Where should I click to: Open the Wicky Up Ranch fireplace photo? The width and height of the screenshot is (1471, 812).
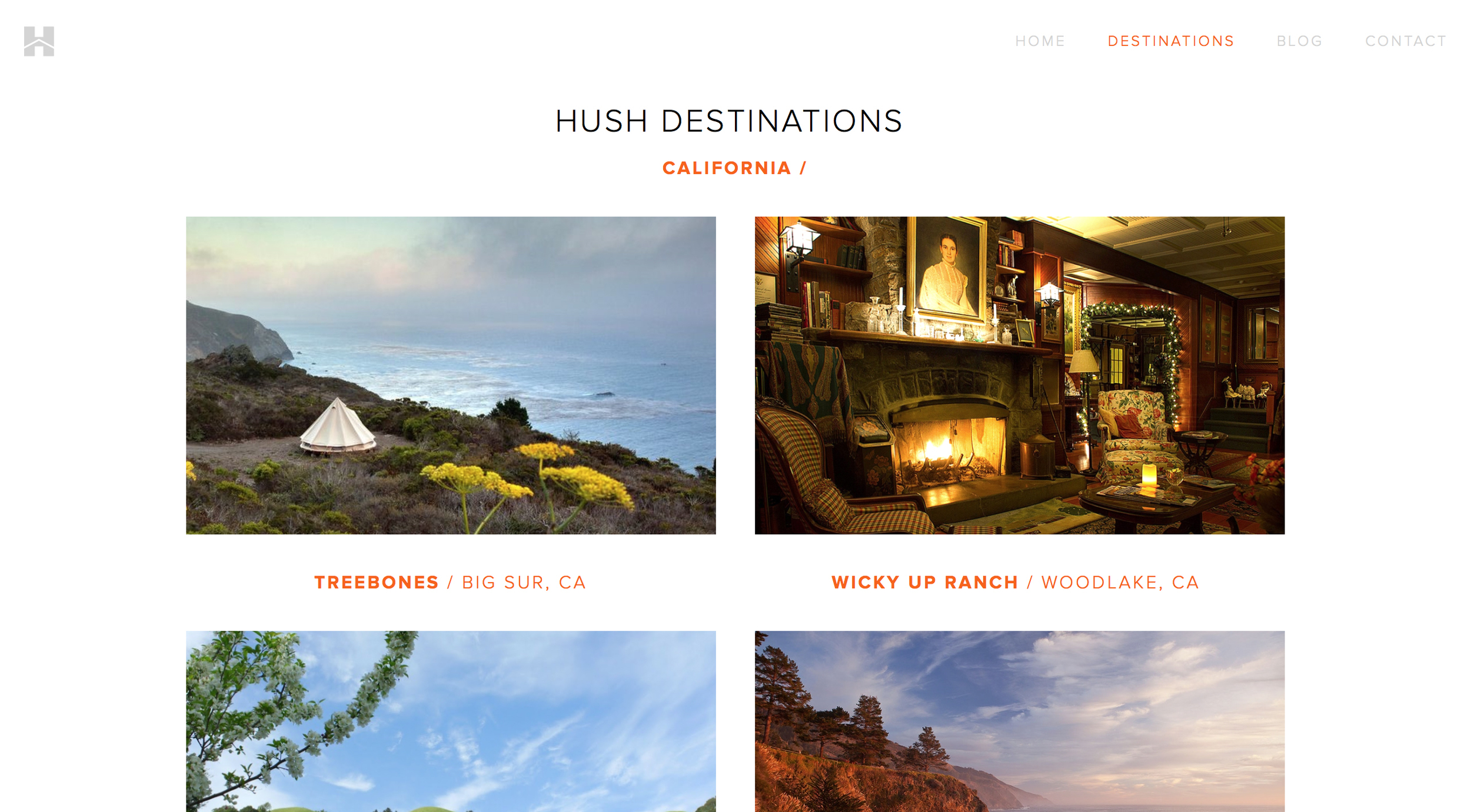(x=1020, y=375)
